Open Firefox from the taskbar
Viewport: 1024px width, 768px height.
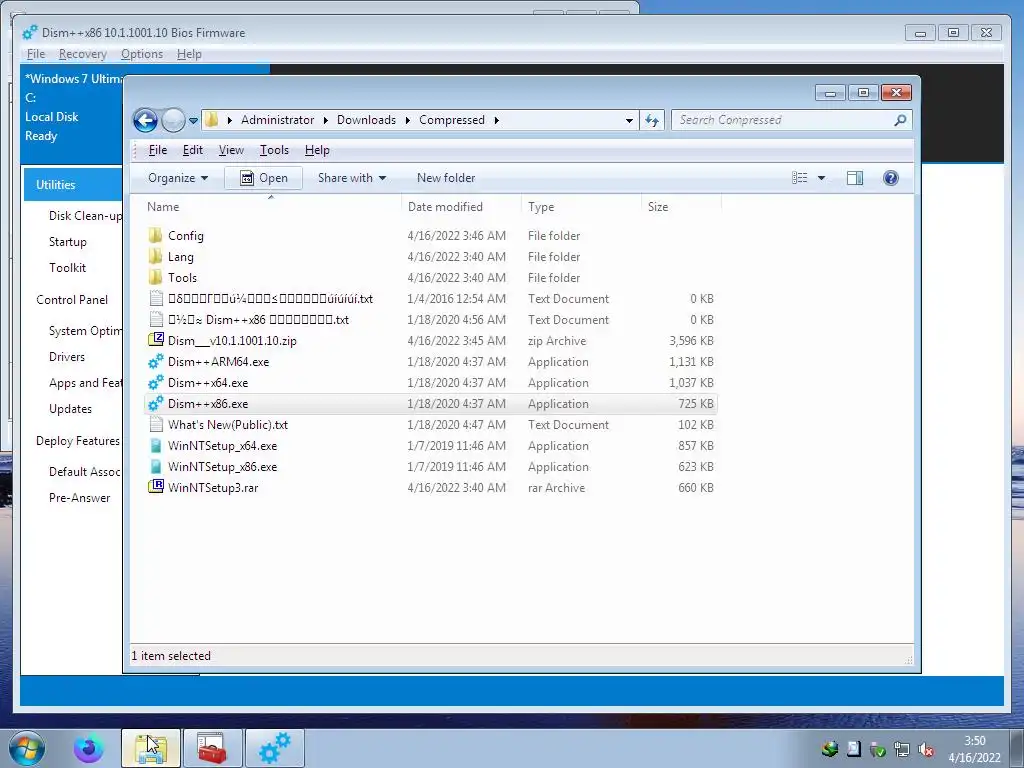(88, 748)
